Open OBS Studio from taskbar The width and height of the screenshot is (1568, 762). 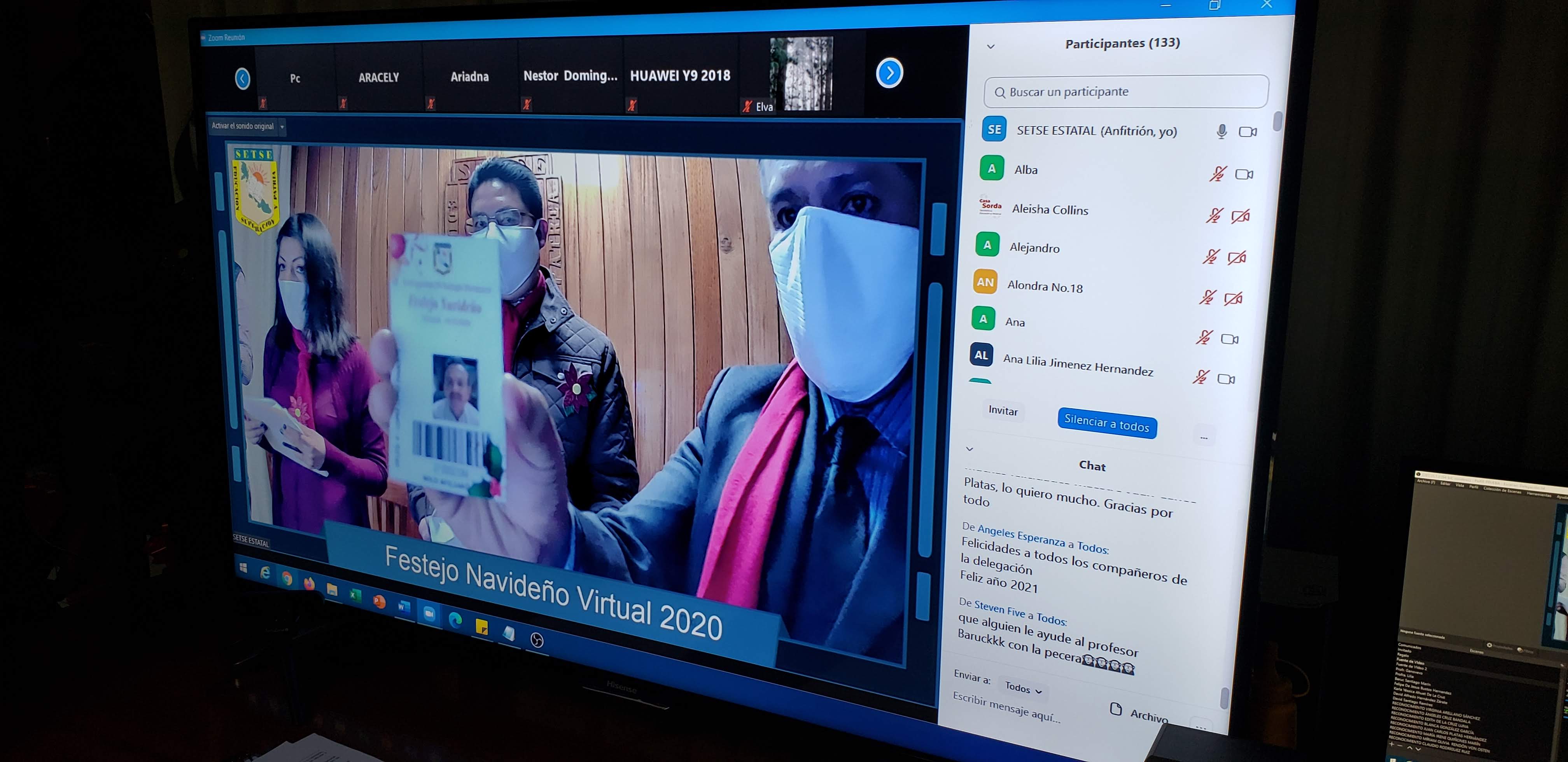[536, 640]
